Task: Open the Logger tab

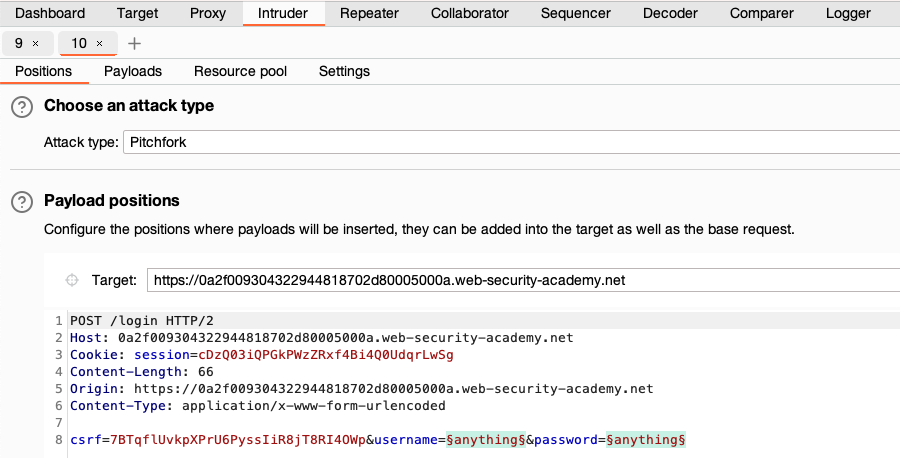Action: [x=848, y=13]
